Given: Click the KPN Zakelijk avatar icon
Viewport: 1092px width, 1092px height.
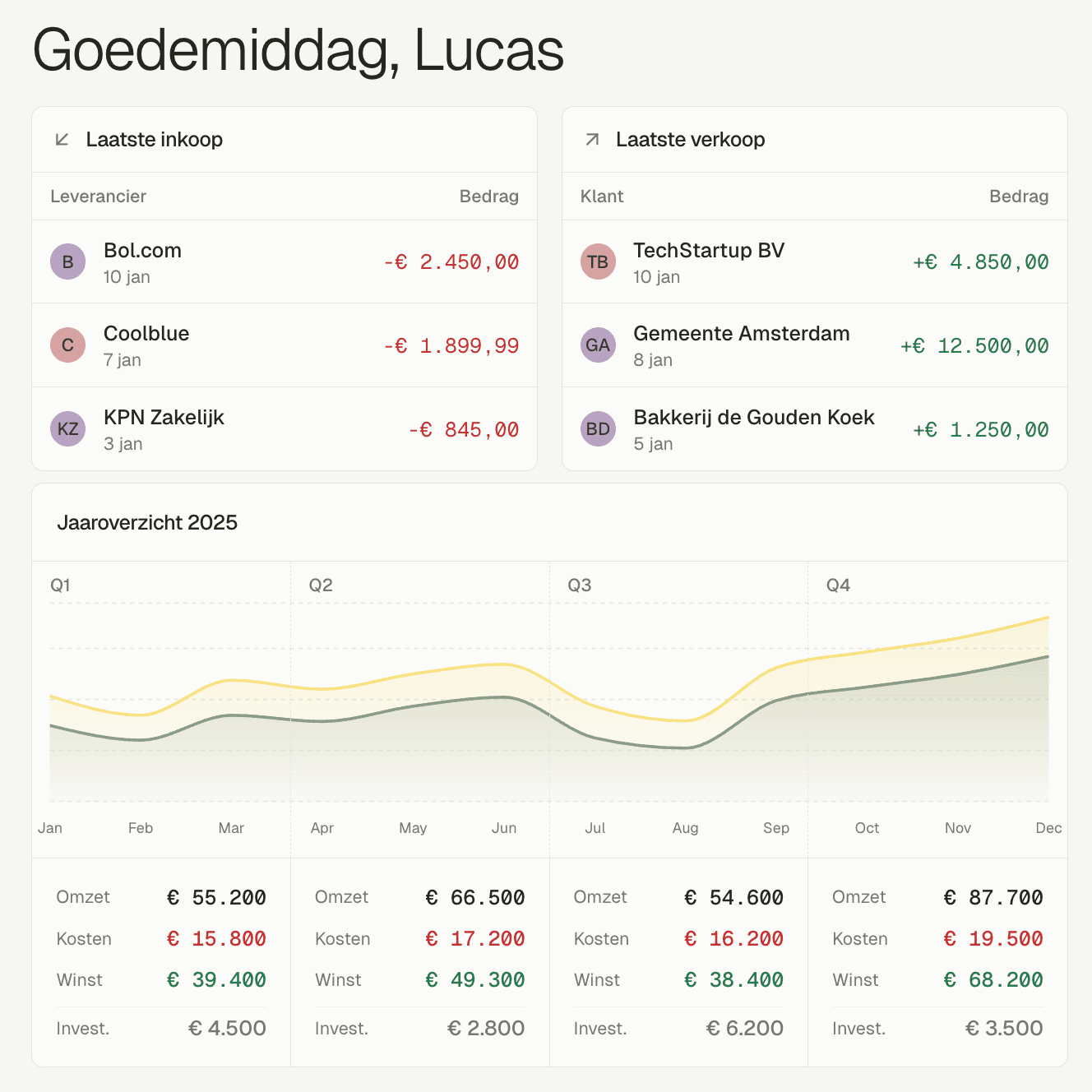Looking at the screenshot, I should [67, 429].
